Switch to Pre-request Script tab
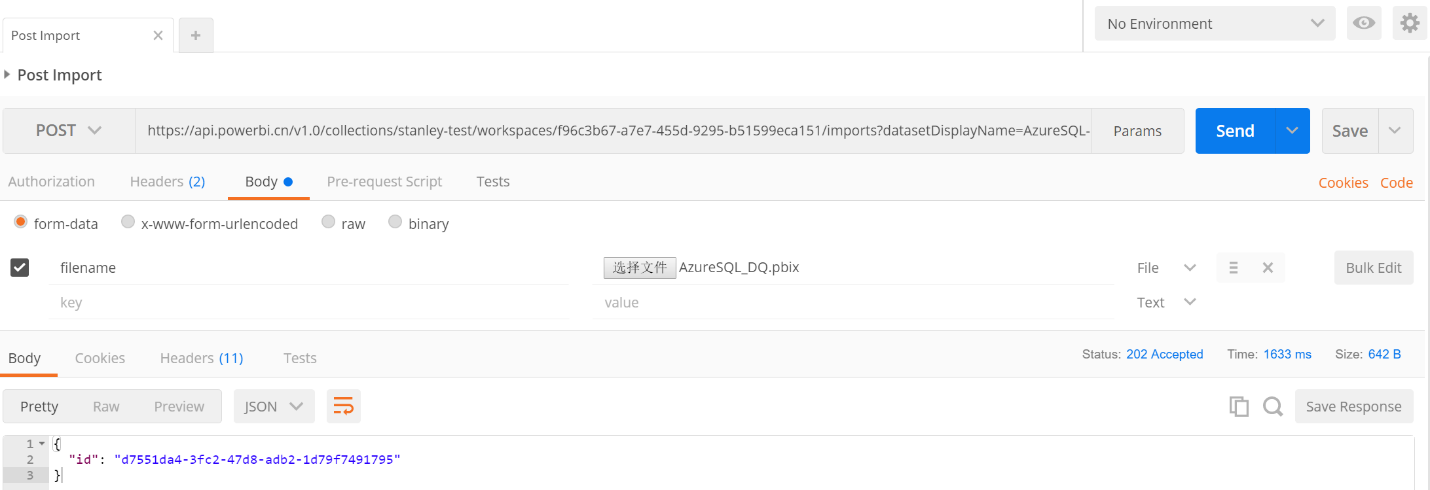The width and height of the screenshot is (1430, 490). tap(384, 181)
